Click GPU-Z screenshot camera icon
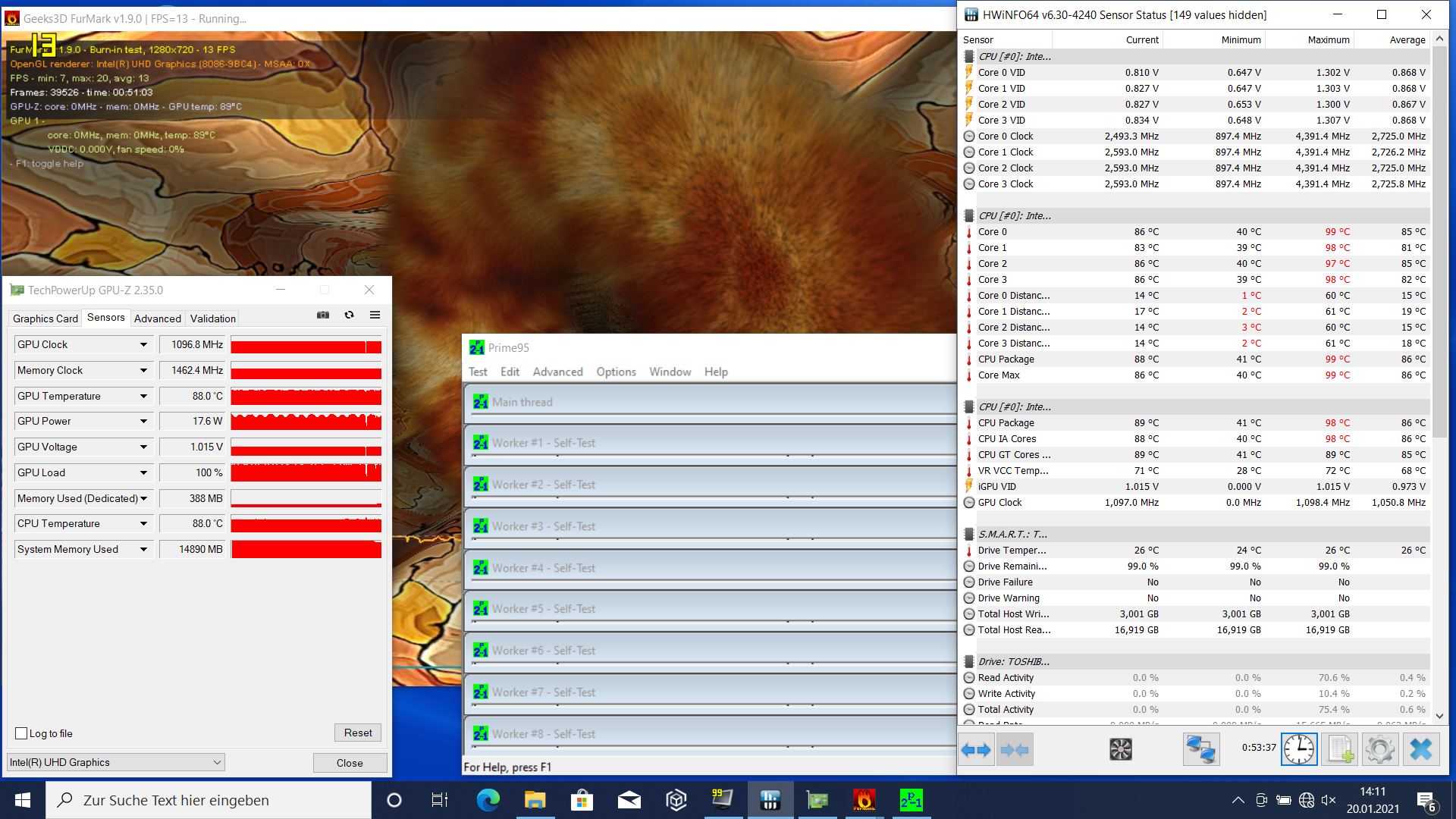This screenshot has width=1456, height=819. [323, 315]
